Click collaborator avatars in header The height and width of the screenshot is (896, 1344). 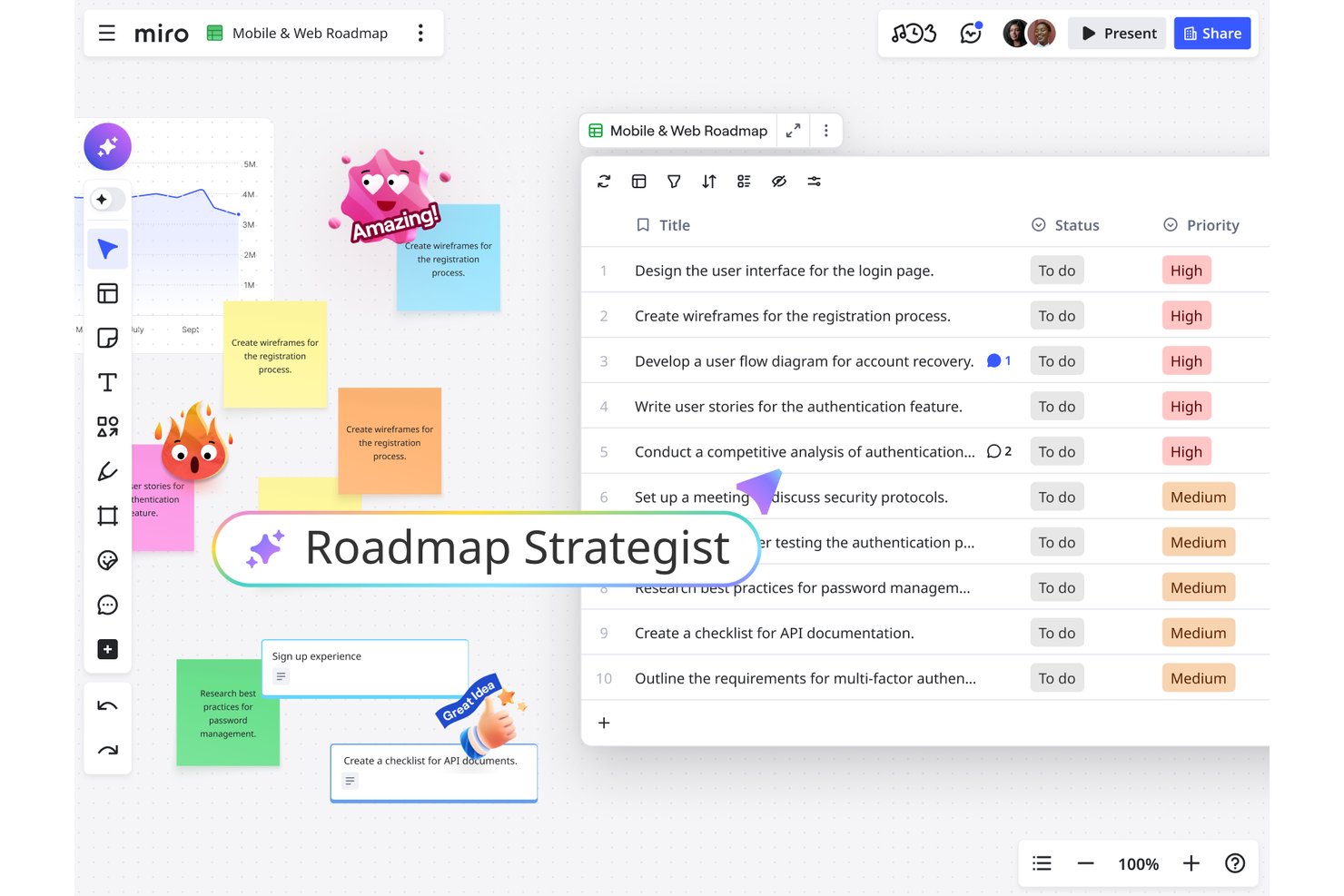[1029, 34]
